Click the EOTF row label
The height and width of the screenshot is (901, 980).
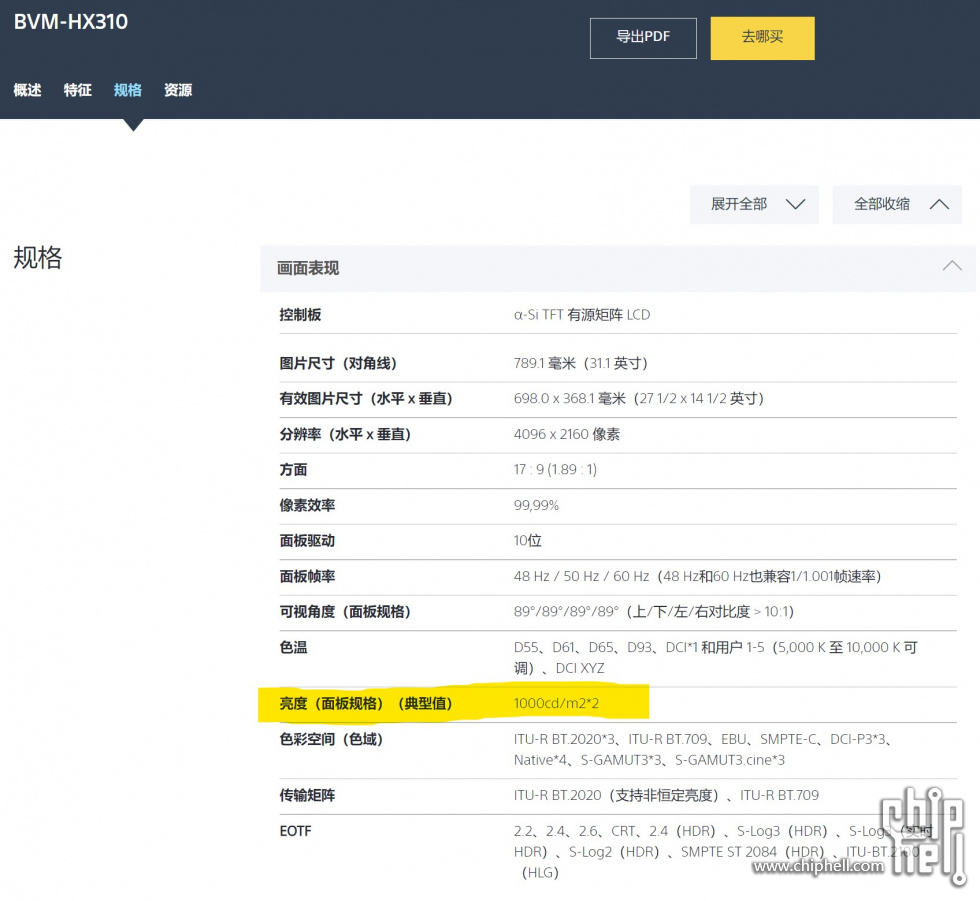point(295,831)
